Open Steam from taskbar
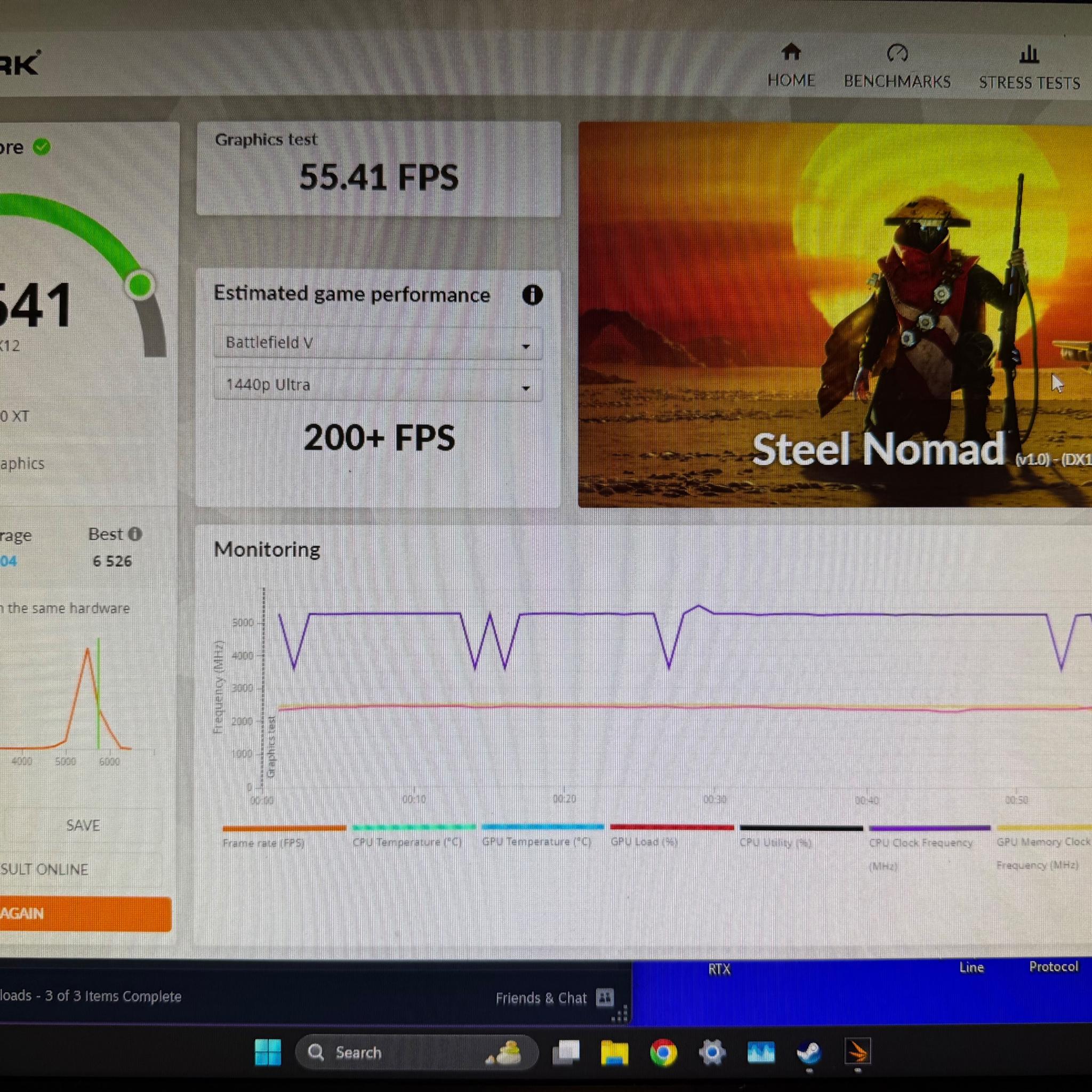Screen dimensions: 1092x1092 click(x=809, y=1053)
